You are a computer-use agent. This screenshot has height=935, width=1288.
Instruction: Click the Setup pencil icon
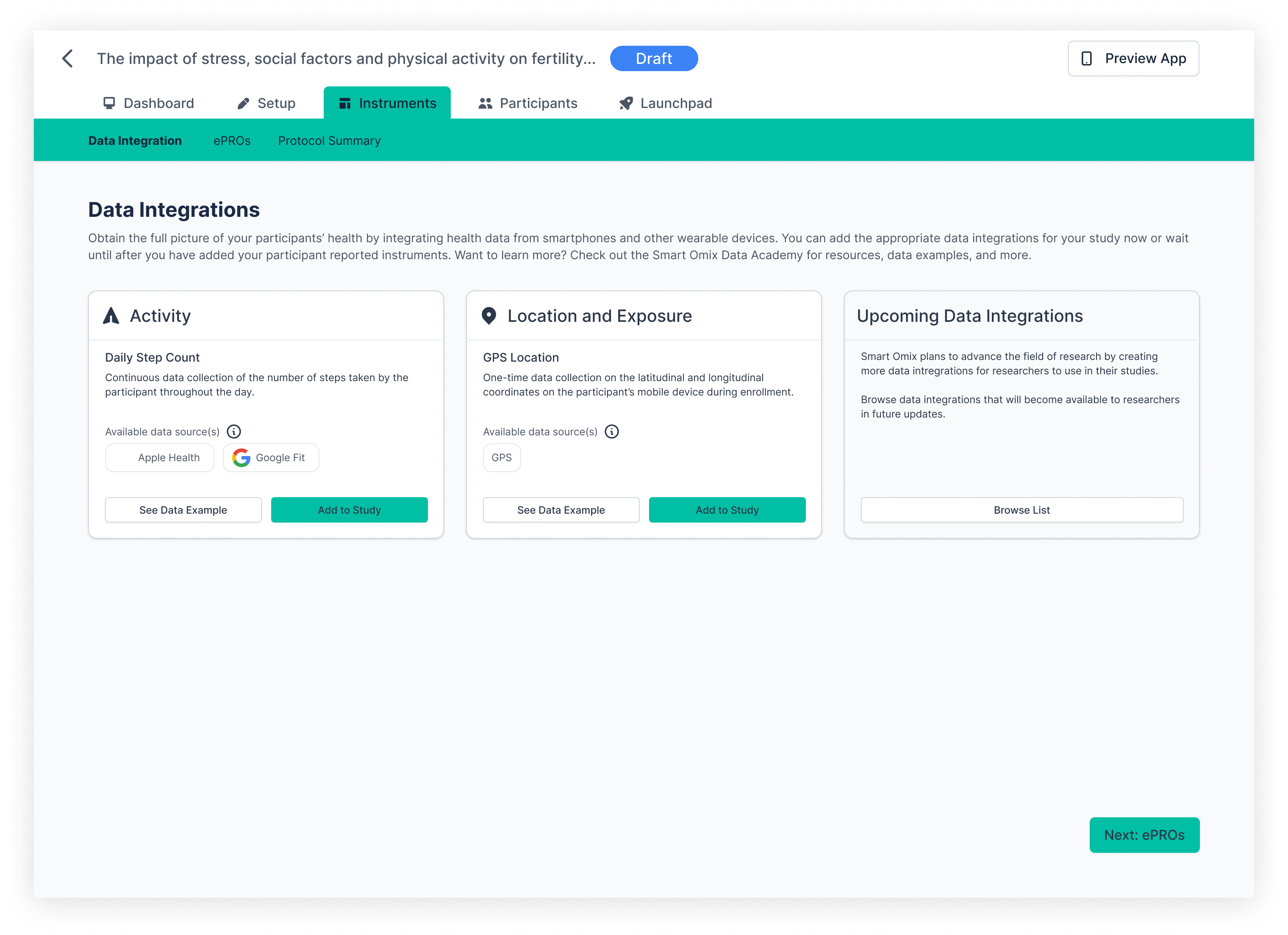(x=243, y=103)
